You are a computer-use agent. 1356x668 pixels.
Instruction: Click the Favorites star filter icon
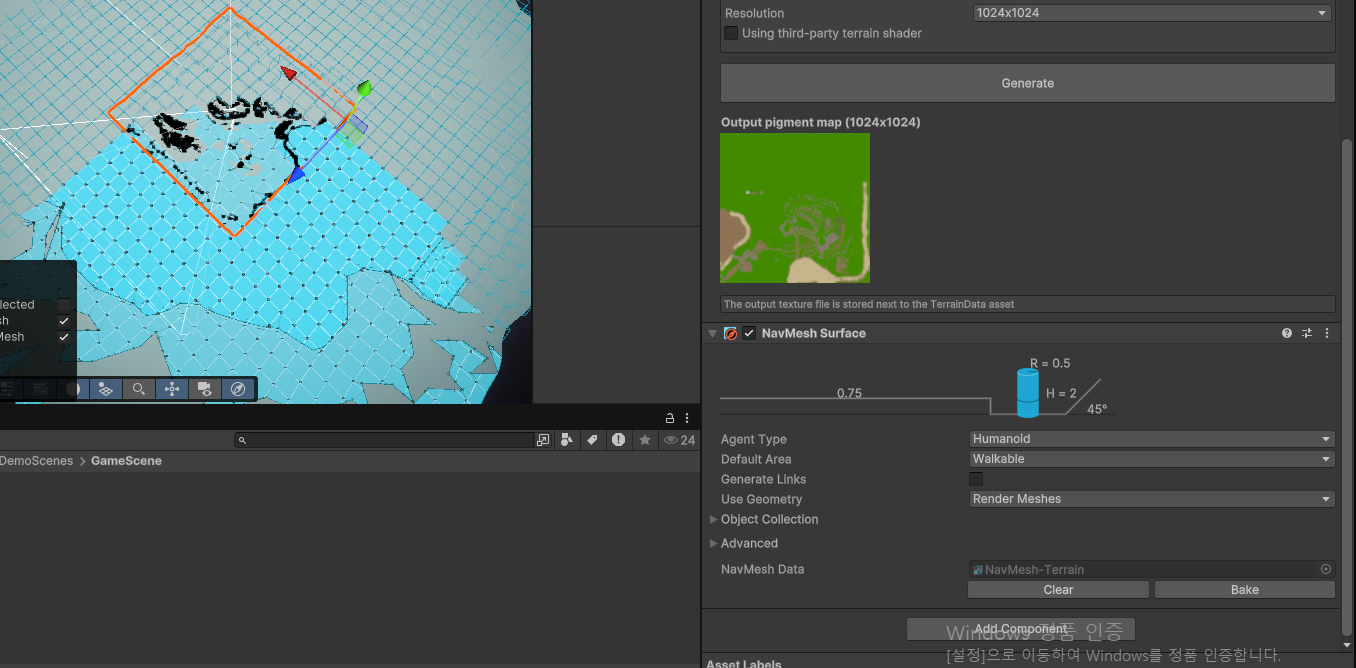645,440
